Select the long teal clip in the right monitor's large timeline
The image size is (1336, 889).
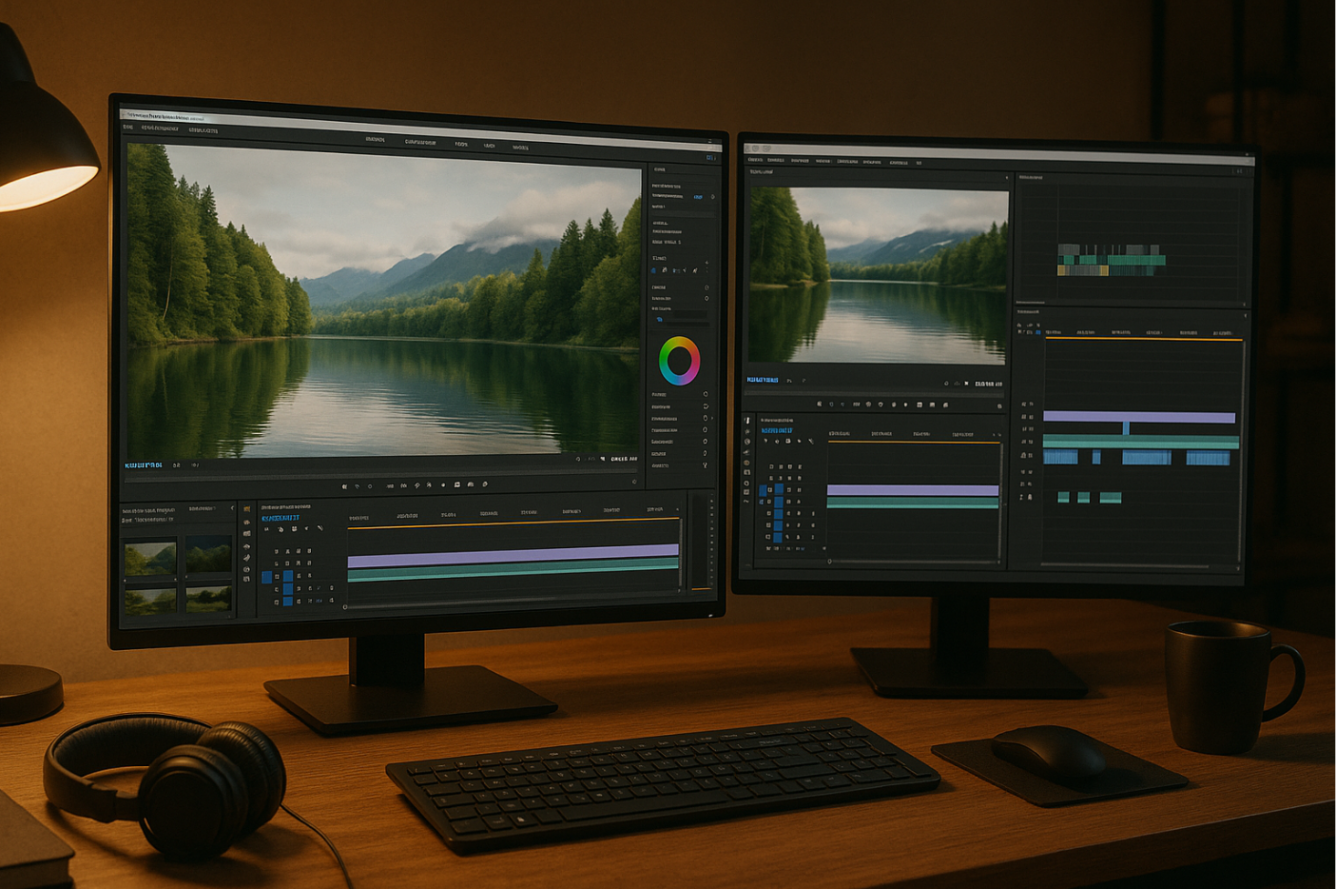[x=1141, y=442]
